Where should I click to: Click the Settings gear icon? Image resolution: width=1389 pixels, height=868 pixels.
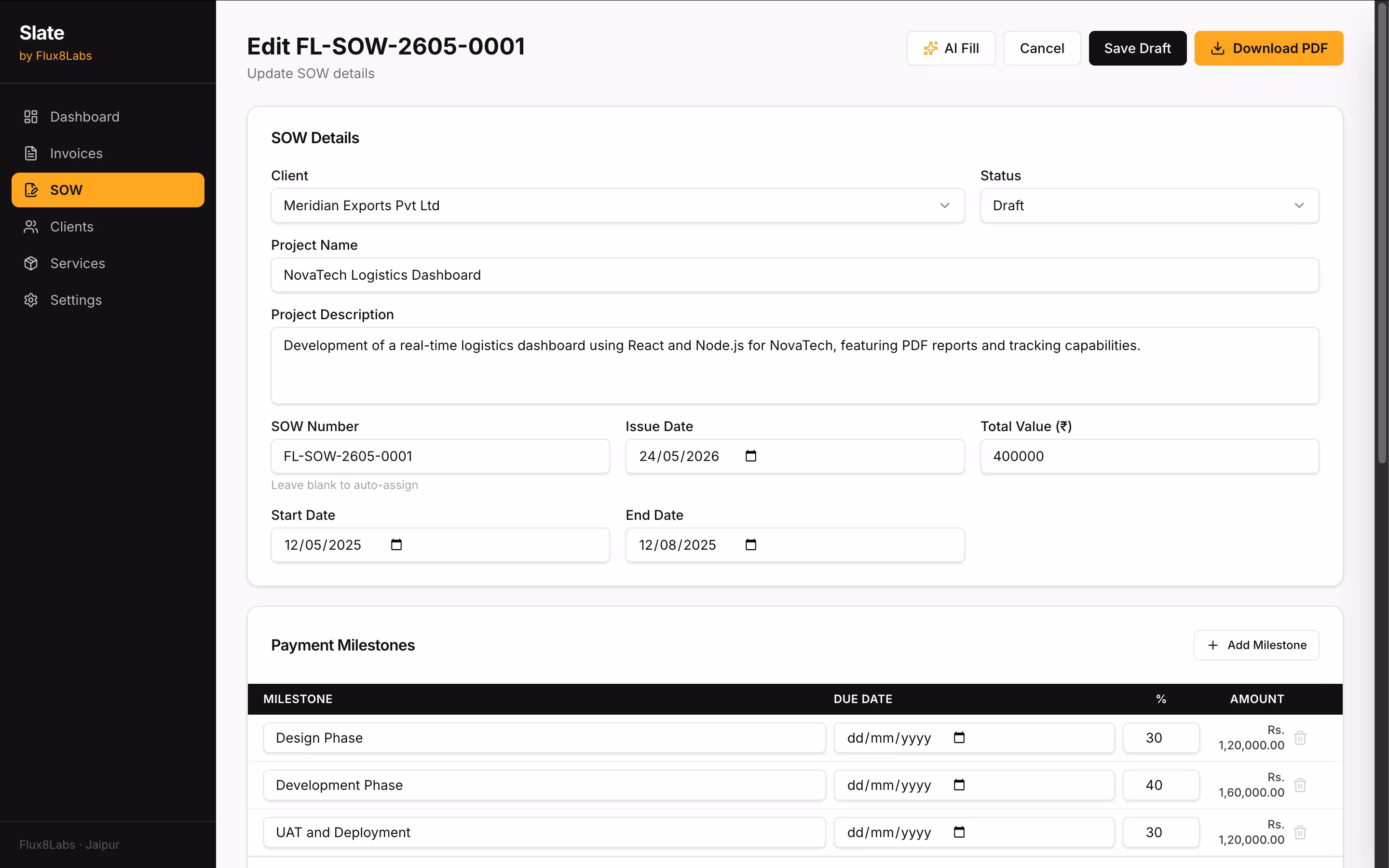(31, 299)
